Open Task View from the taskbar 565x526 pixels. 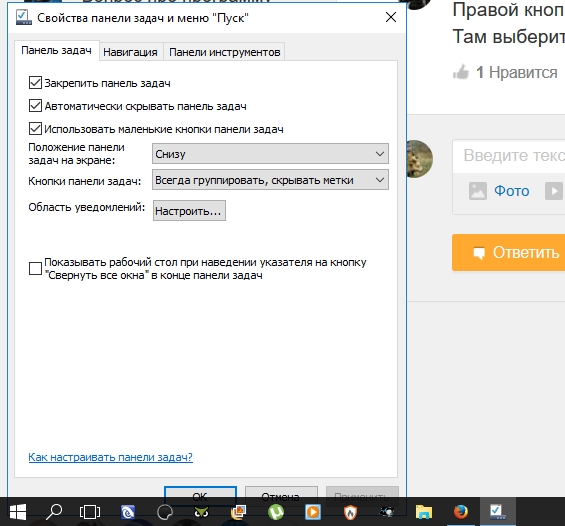(90, 512)
